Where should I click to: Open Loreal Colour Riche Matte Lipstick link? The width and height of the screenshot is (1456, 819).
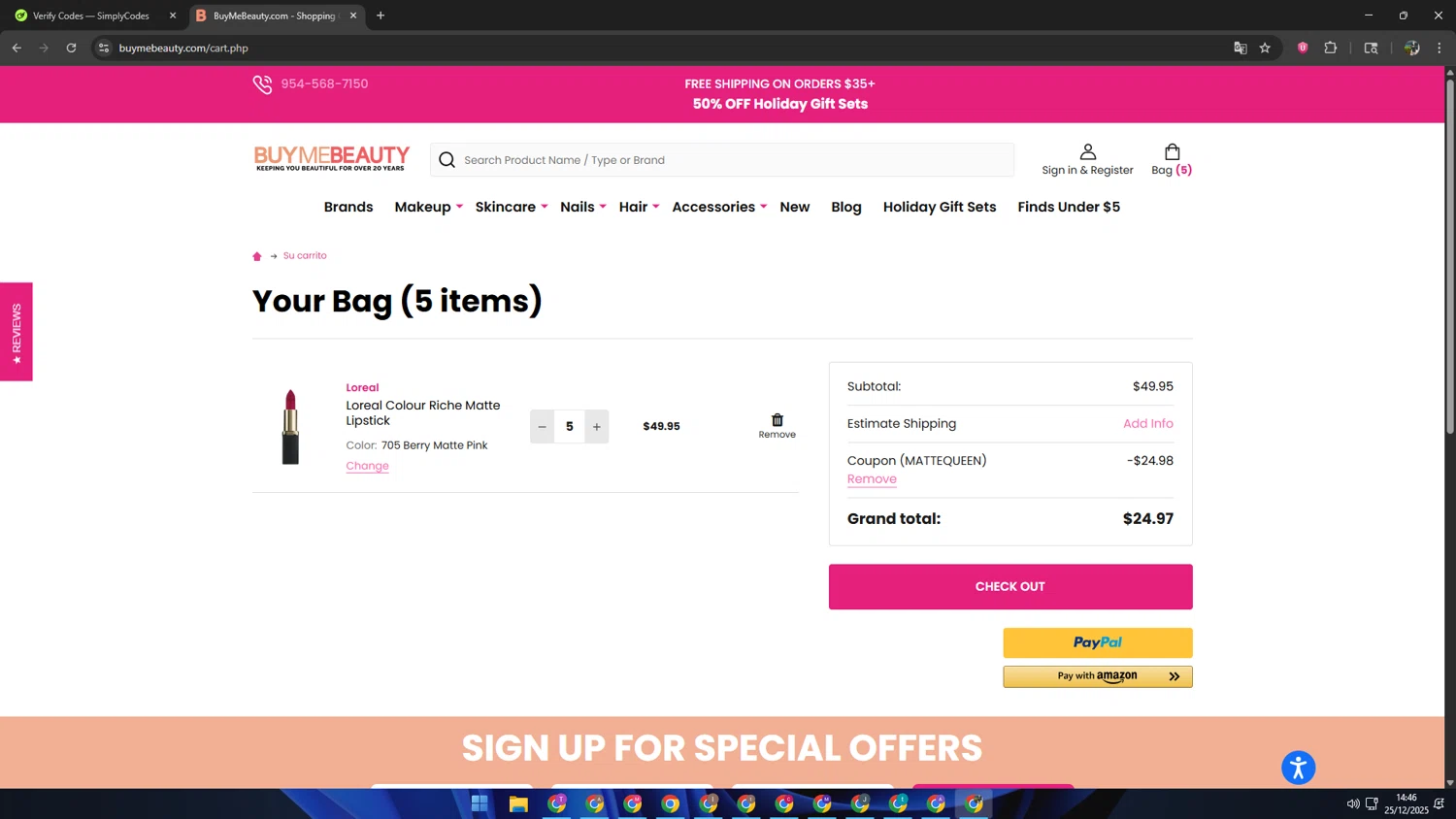click(423, 413)
